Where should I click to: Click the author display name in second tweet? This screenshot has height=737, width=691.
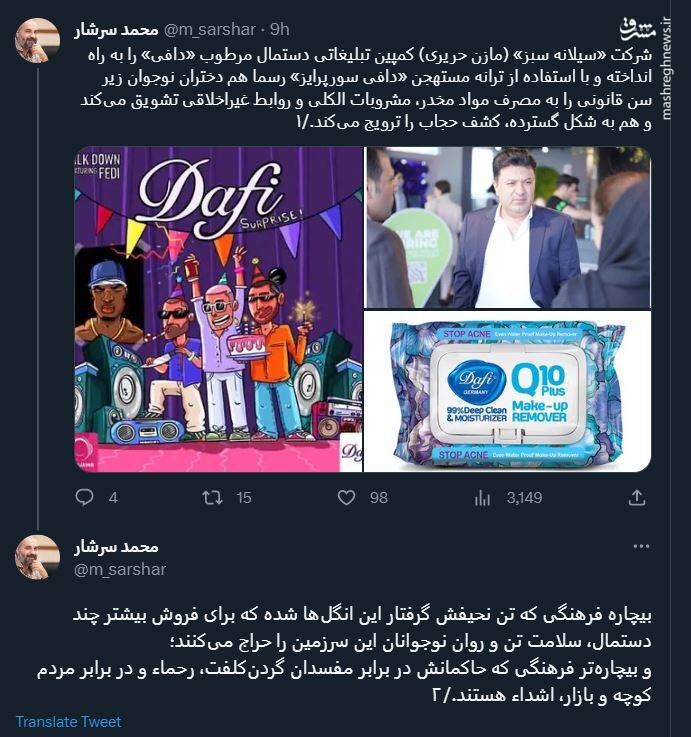[x=116, y=547]
